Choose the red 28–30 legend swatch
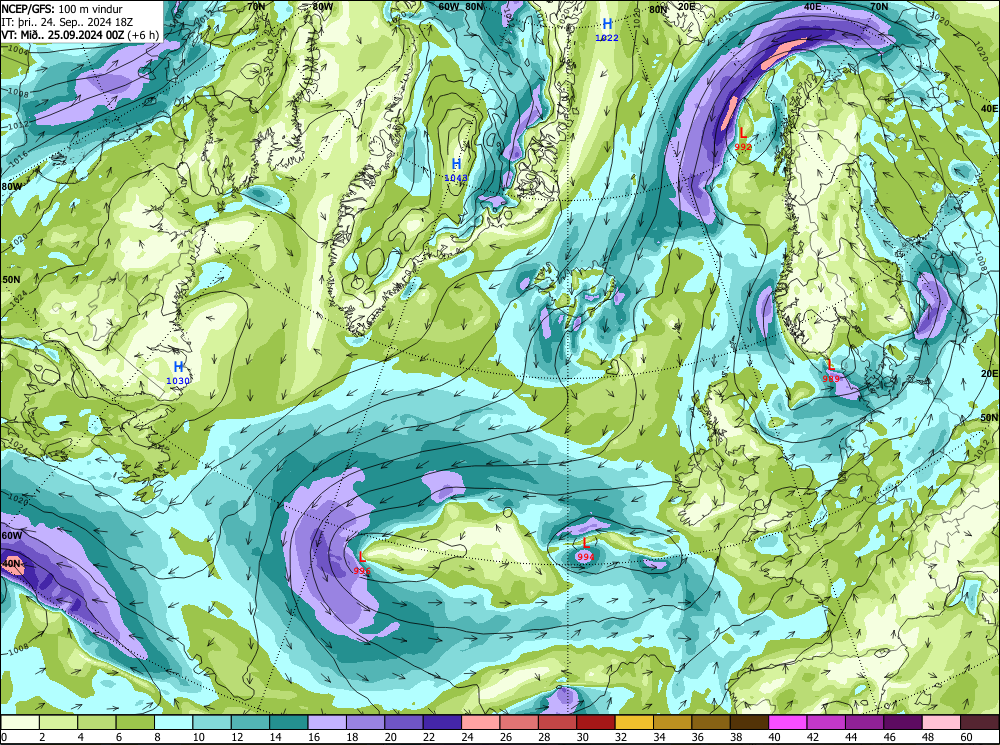This screenshot has height=745, width=1000. (x=557, y=722)
